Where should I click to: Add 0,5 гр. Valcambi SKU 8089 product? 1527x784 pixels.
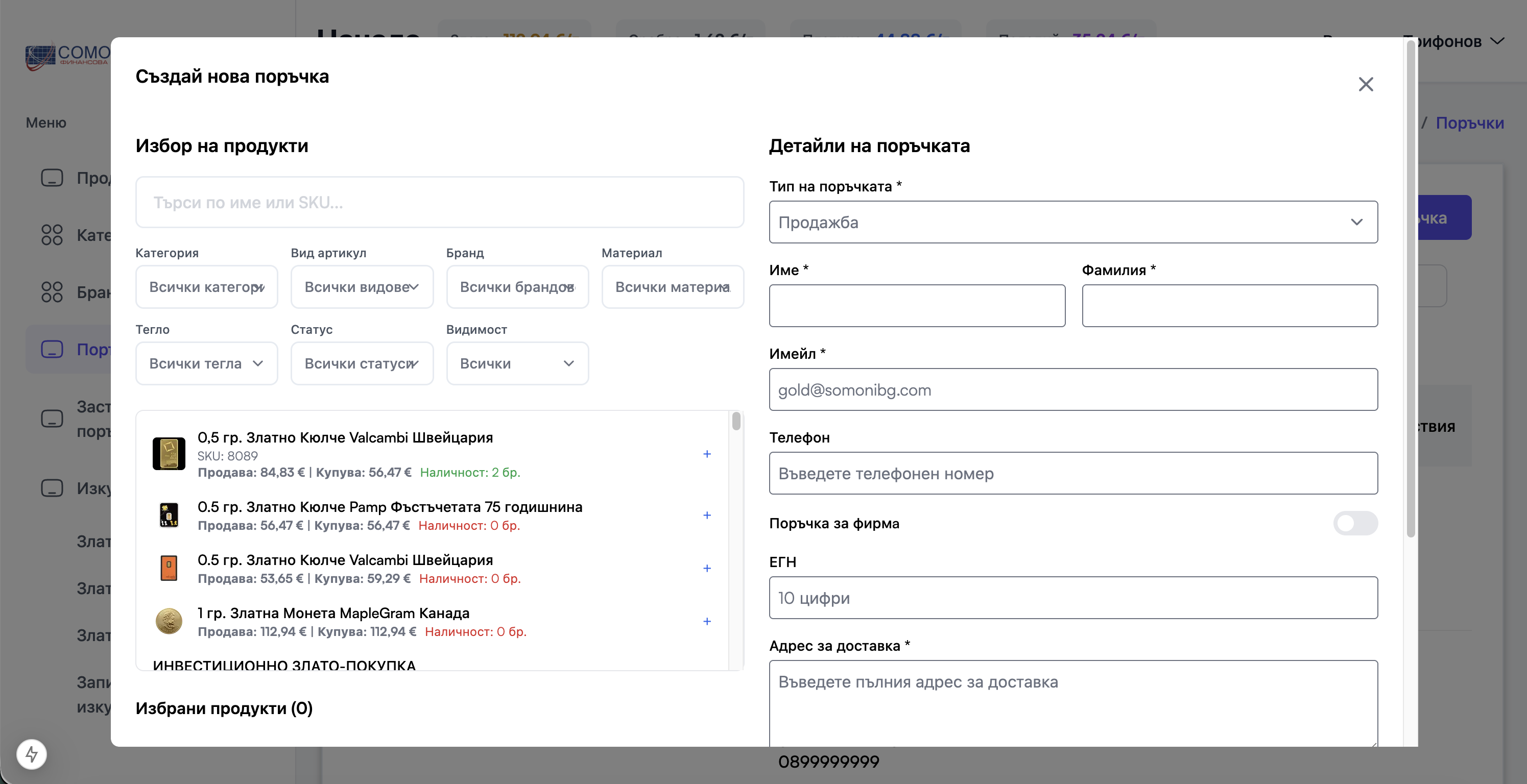707,454
